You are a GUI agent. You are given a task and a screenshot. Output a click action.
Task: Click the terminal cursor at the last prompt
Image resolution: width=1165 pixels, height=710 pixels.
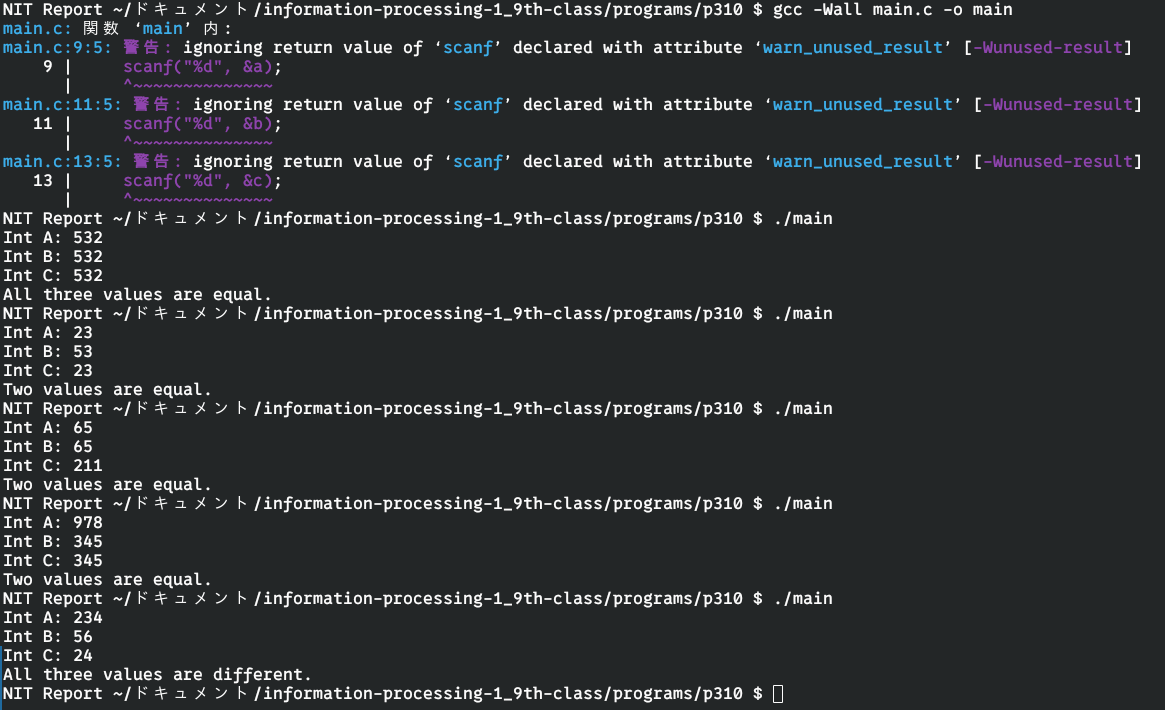778,693
